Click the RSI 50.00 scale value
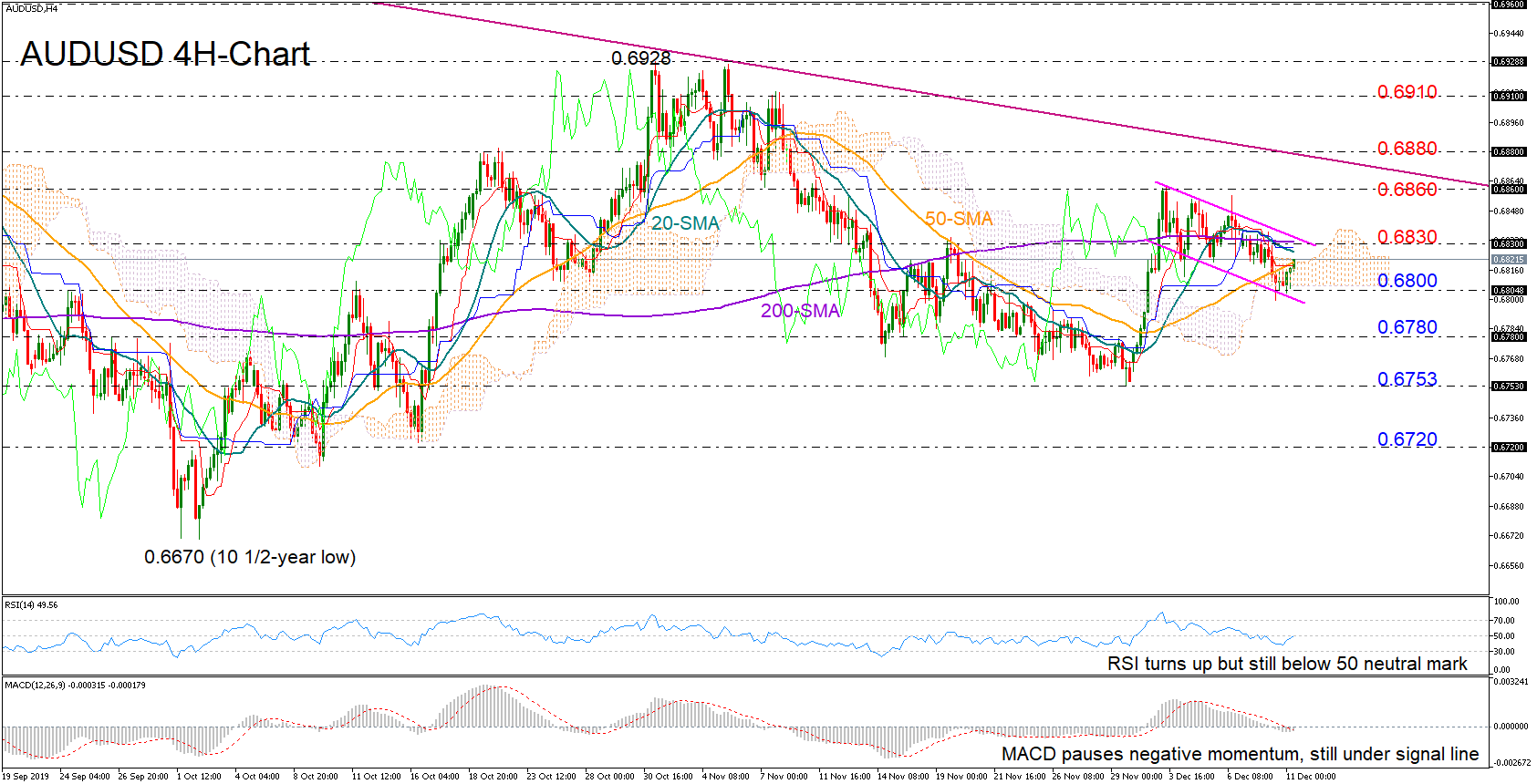Image resolution: width=1537 pixels, height=784 pixels. (x=1505, y=636)
